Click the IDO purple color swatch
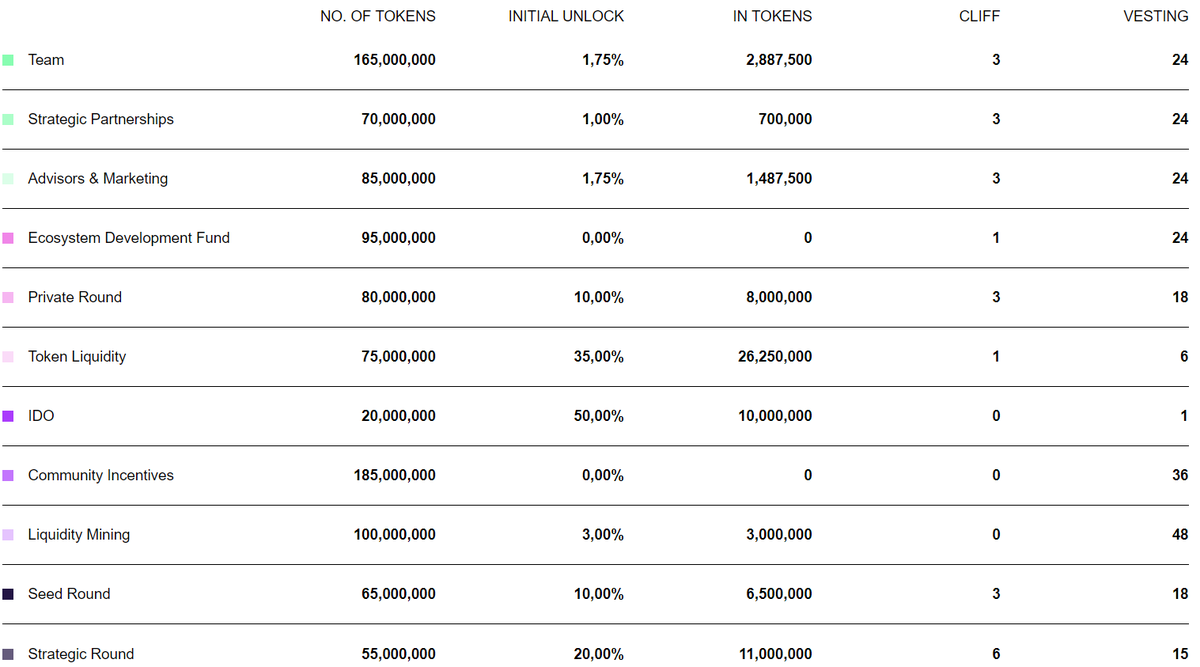Image resolution: width=1200 pixels, height=667 pixels. 8,416
